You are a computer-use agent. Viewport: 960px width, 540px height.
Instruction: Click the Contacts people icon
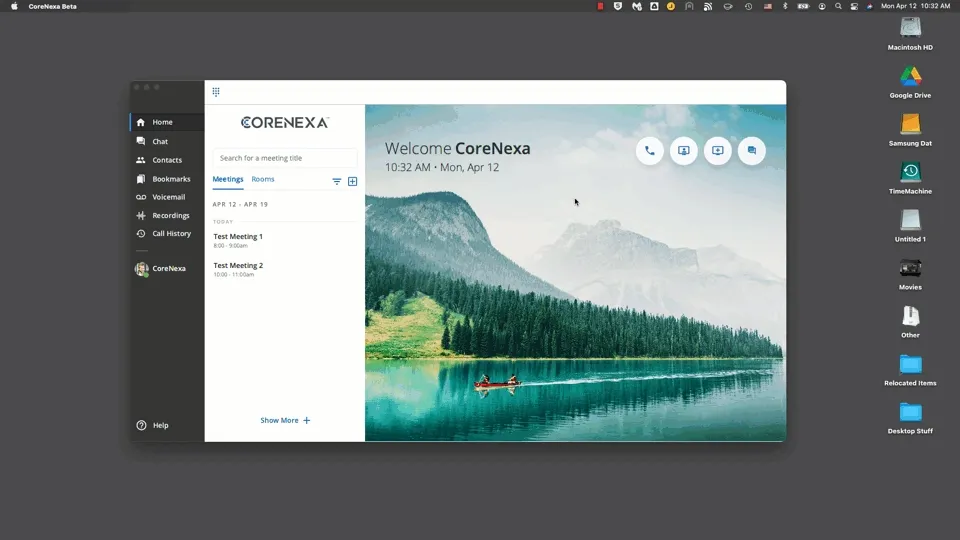pyautogui.click(x=141, y=160)
